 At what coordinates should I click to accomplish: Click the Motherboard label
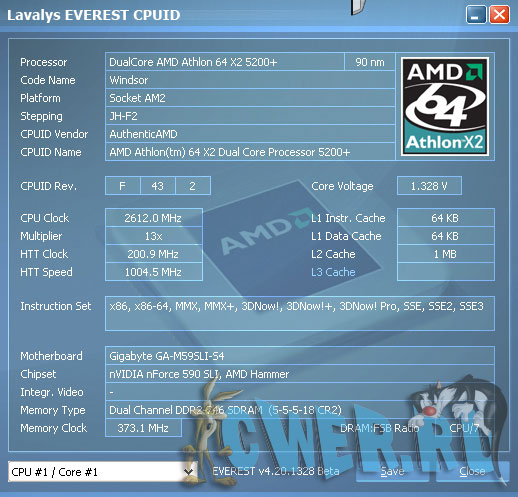51,356
